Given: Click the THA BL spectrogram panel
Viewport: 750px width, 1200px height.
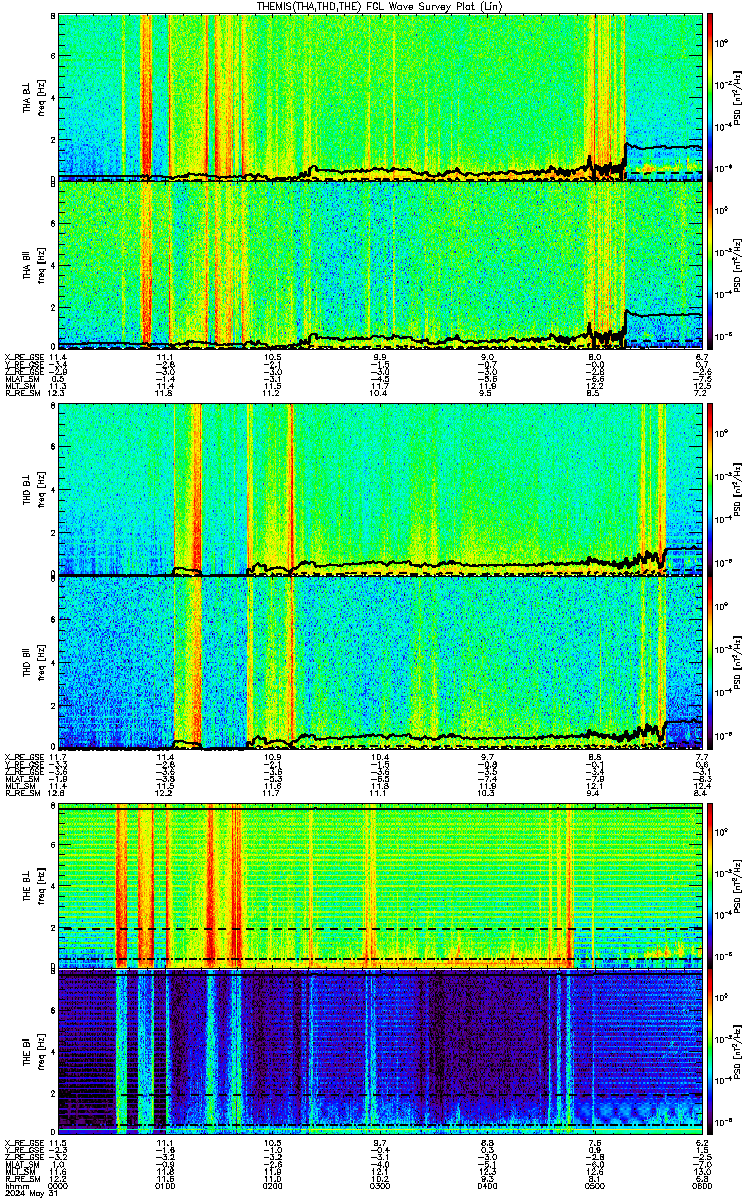Looking at the screenshot, I should tap(381, 97).
